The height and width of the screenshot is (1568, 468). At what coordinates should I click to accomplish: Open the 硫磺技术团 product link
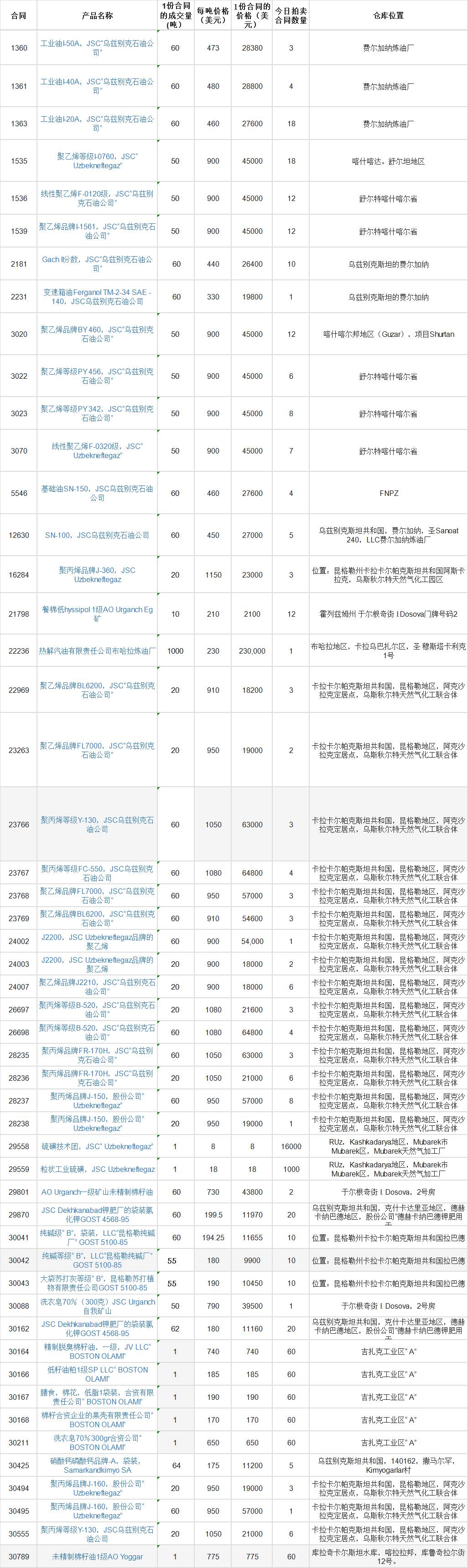tap(97, 1146)
